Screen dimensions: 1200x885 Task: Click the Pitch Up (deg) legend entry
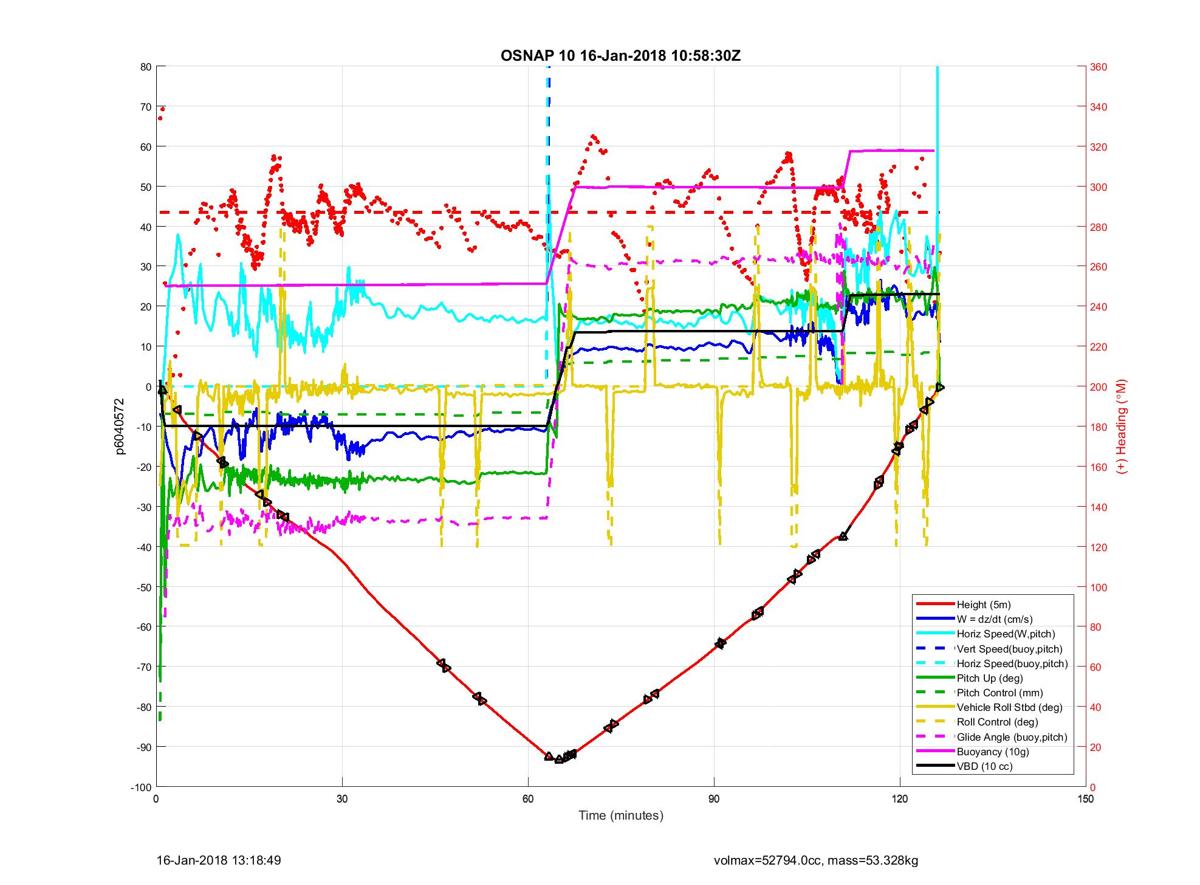point(993,677)
